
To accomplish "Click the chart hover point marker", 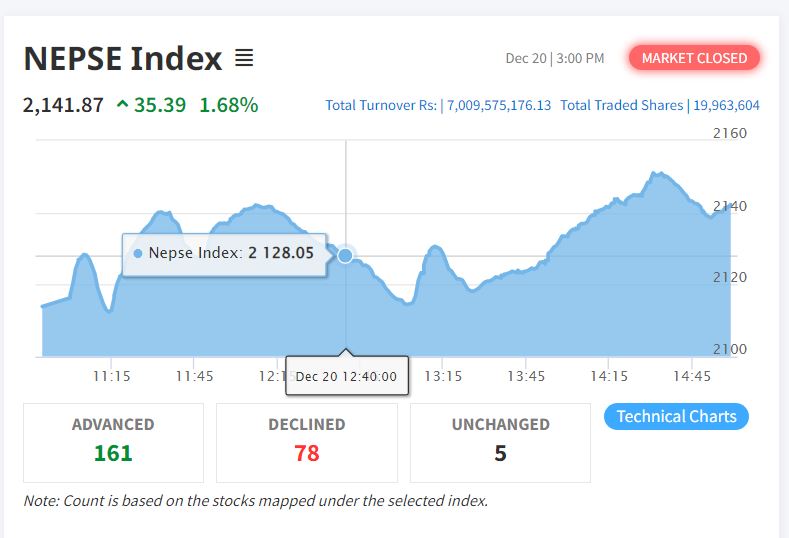I will [345, 255].
